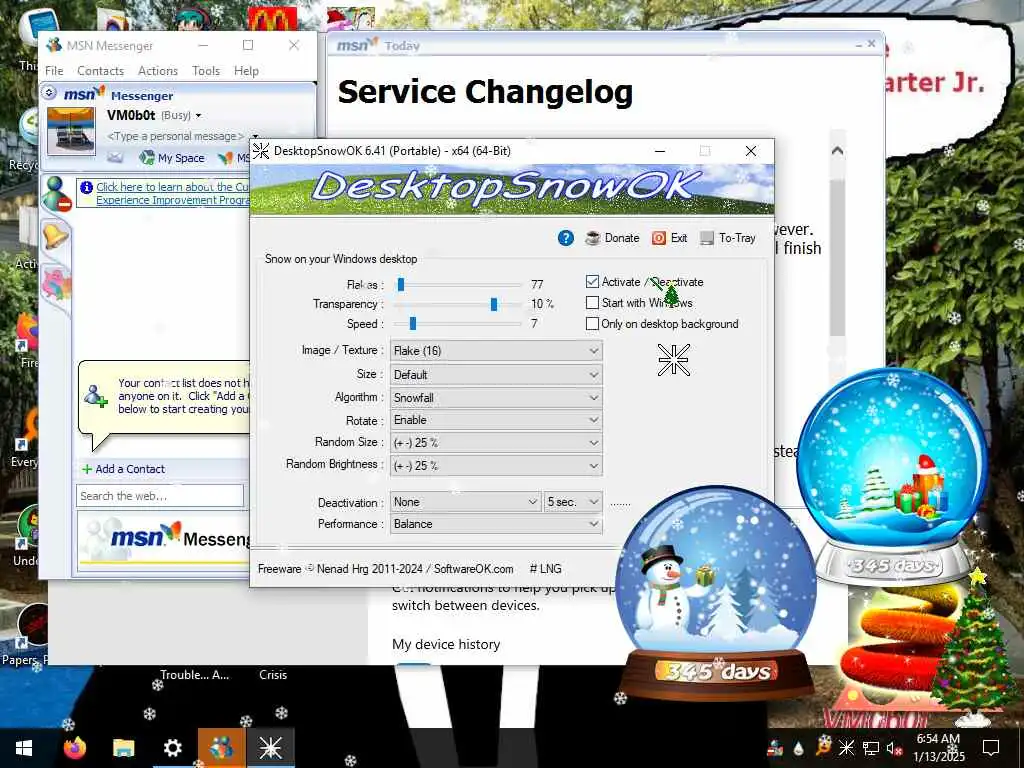Launch Firefox from the taskbar
Viewport: 1024px width, 768px height.
74,748
